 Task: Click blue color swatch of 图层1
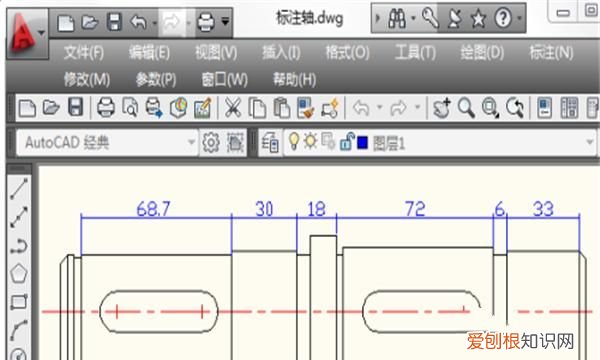pos(362,143)
